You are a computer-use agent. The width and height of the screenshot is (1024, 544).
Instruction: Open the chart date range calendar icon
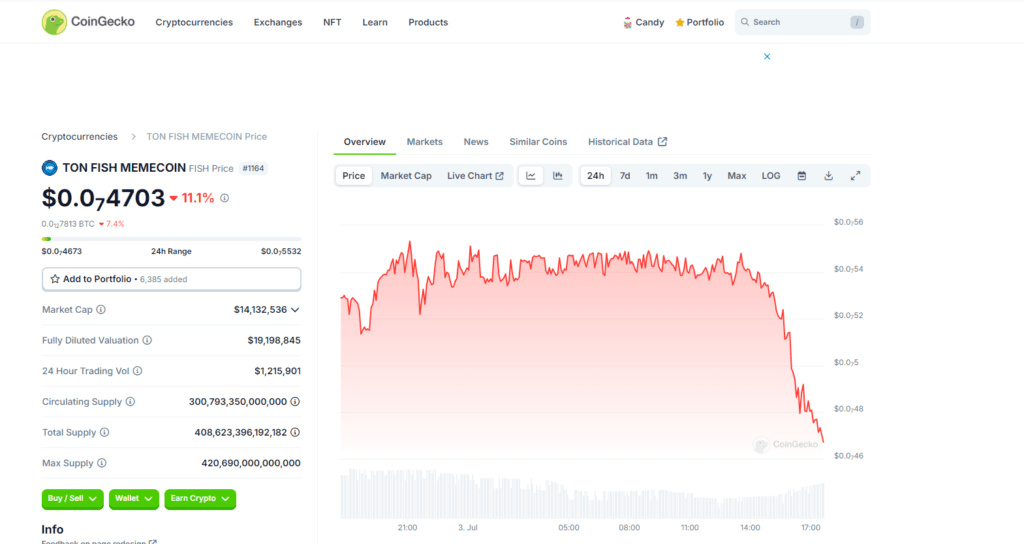click(801, 176)
